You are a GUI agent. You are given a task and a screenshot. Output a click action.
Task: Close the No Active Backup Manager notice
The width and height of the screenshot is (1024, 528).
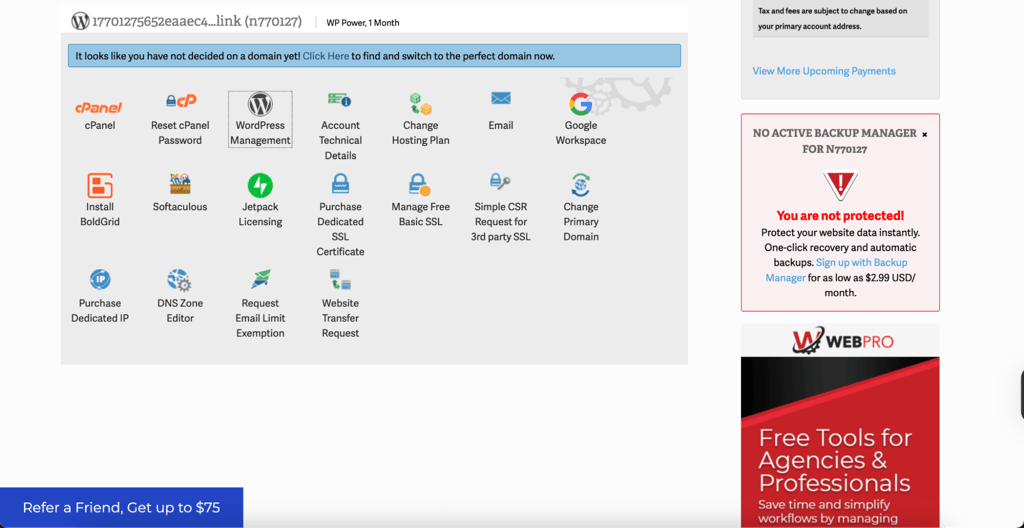click(924, 135)
